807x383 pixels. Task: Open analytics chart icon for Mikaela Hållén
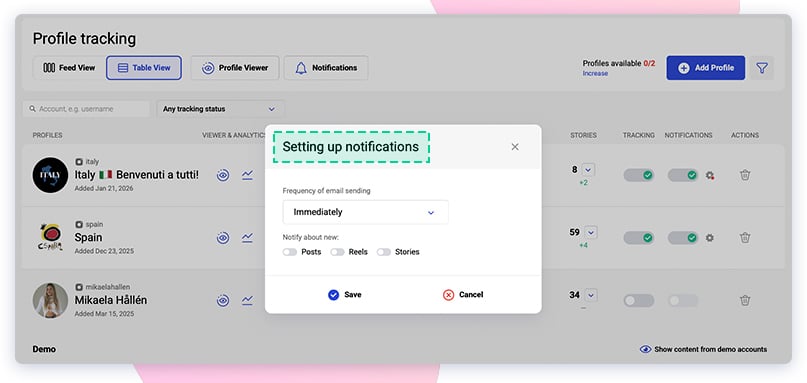[248, 301]
